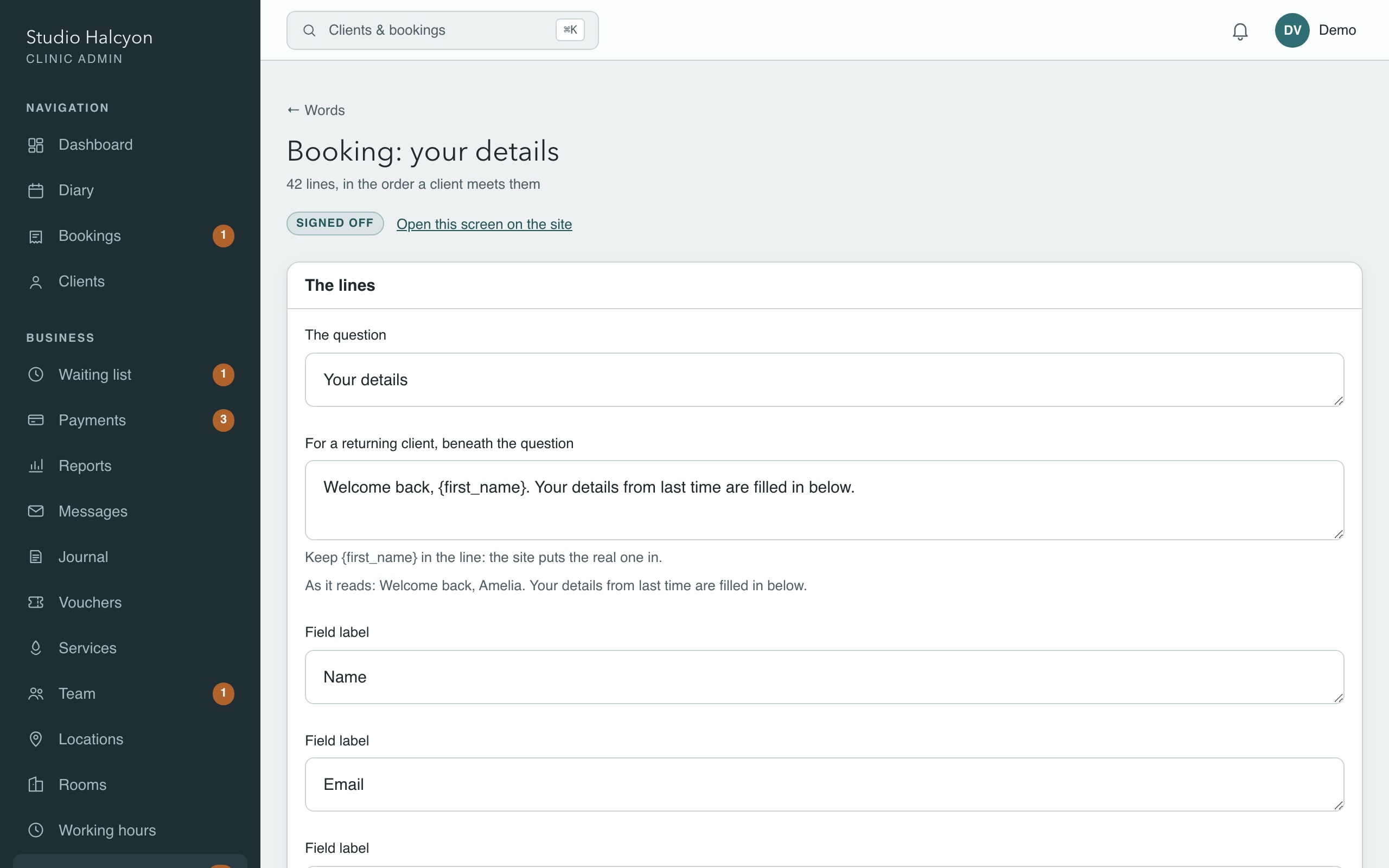The height and width of the screenshot is (868, 1389).
Task: Click the Diary calendar icon
Action: (36, 190)
